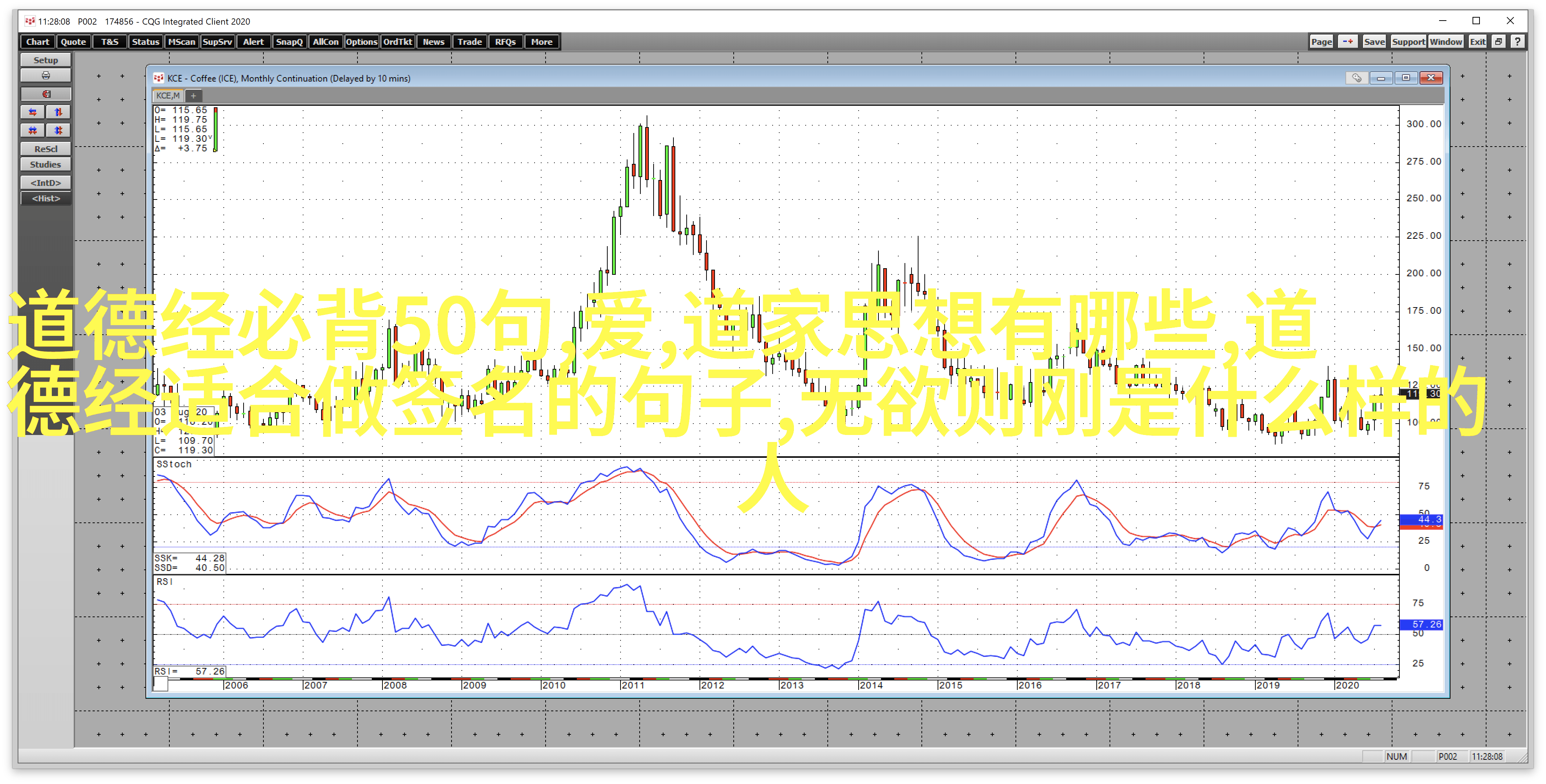Click the vertical up-down arrows icon
Viewport: 1546px width, 784px height.
pos(58,112)
